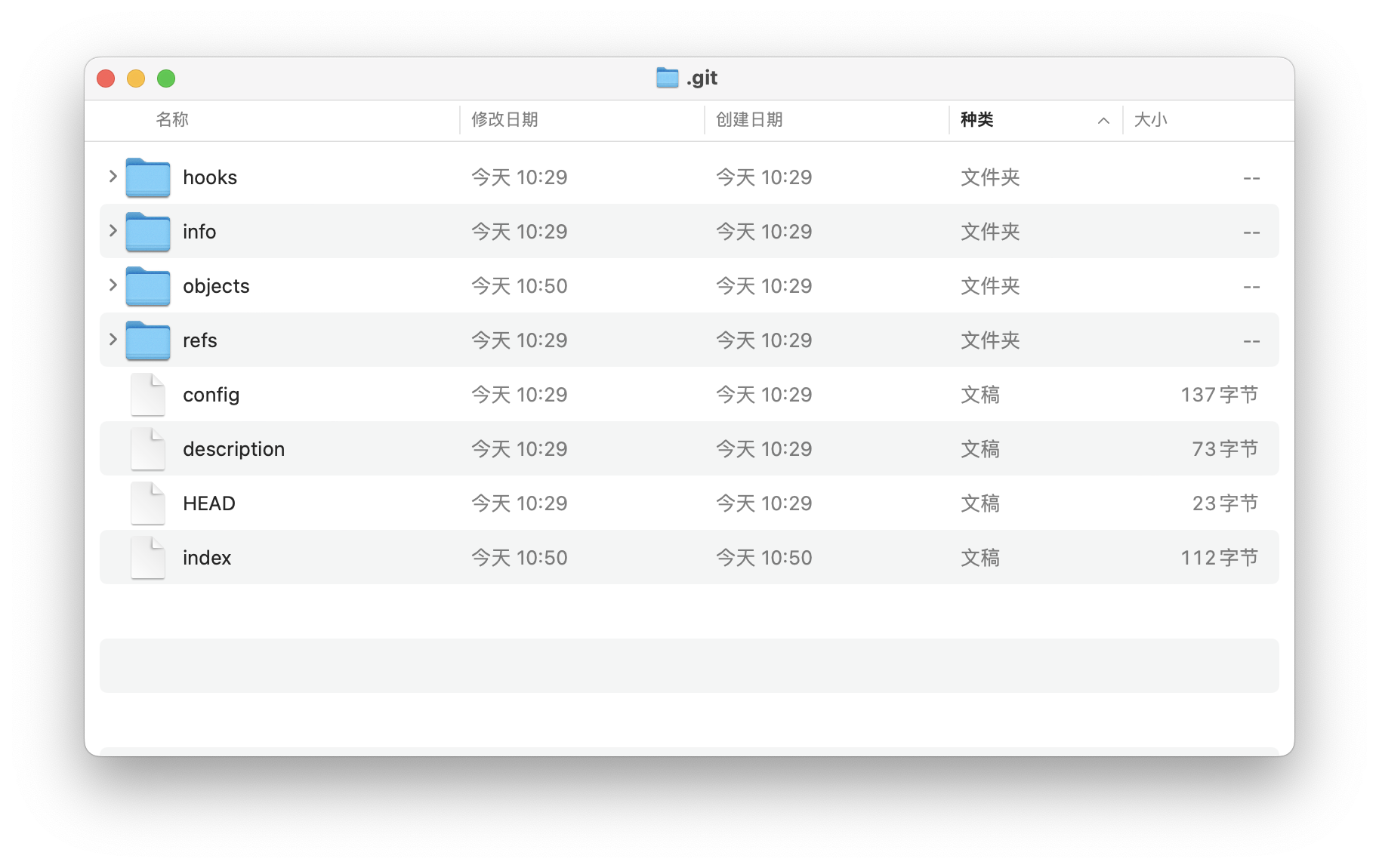1379x868 pixels.
Task: Select the index document icon
Action: point(148,558)
